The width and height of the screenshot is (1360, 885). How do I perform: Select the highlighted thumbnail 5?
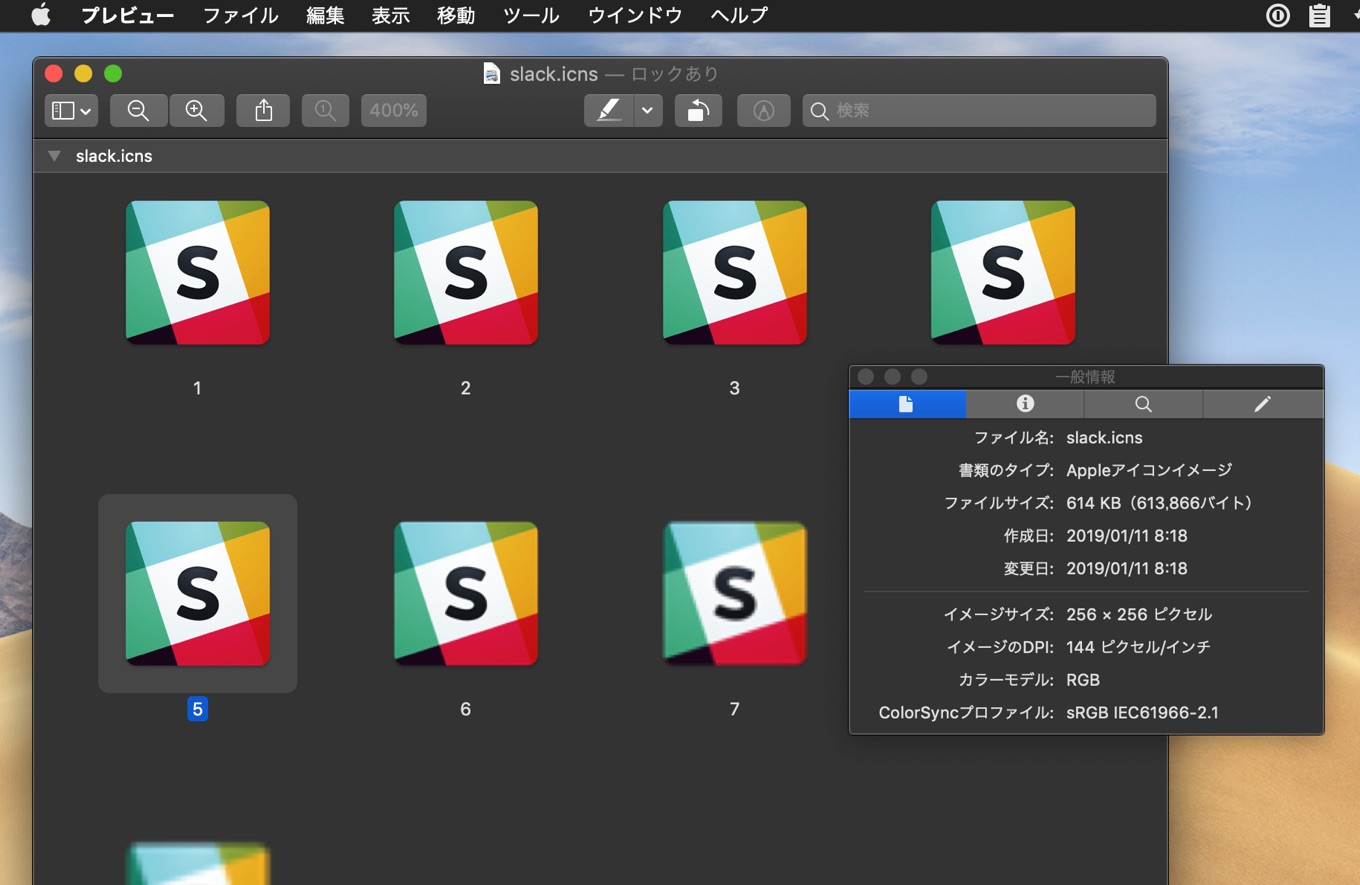point(198,593)
